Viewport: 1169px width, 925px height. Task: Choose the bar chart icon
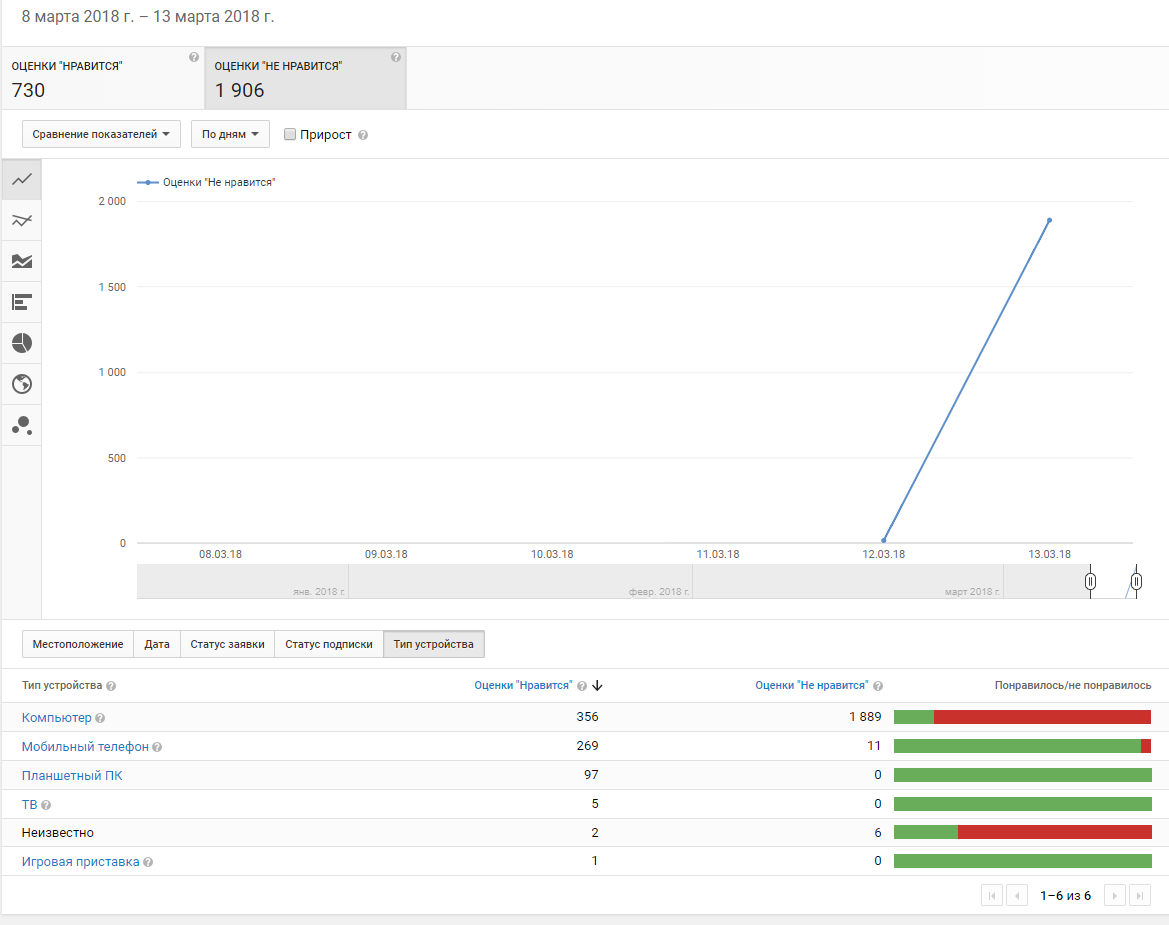[22, 302]
